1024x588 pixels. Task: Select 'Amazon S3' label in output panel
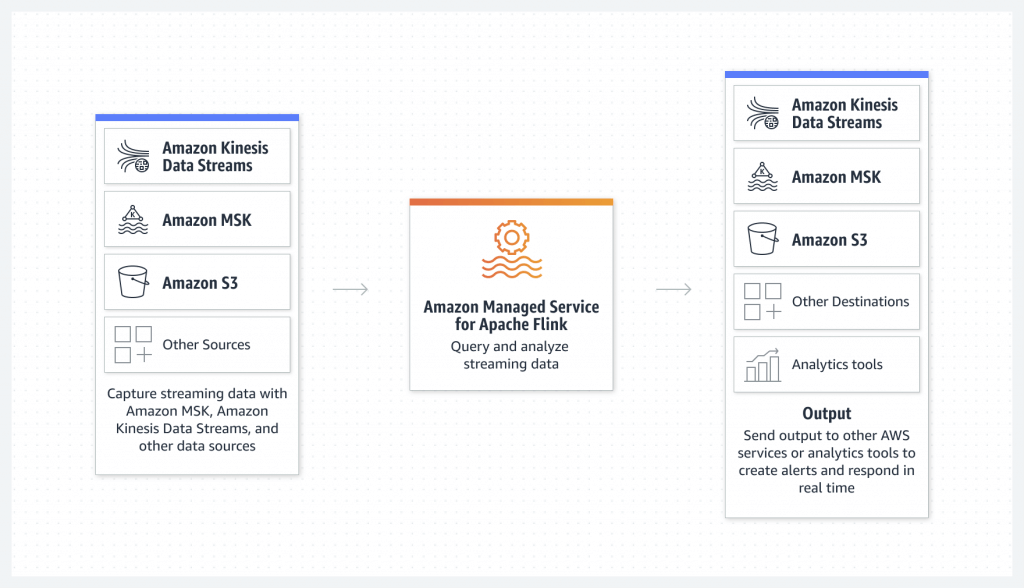coord(829,240)
